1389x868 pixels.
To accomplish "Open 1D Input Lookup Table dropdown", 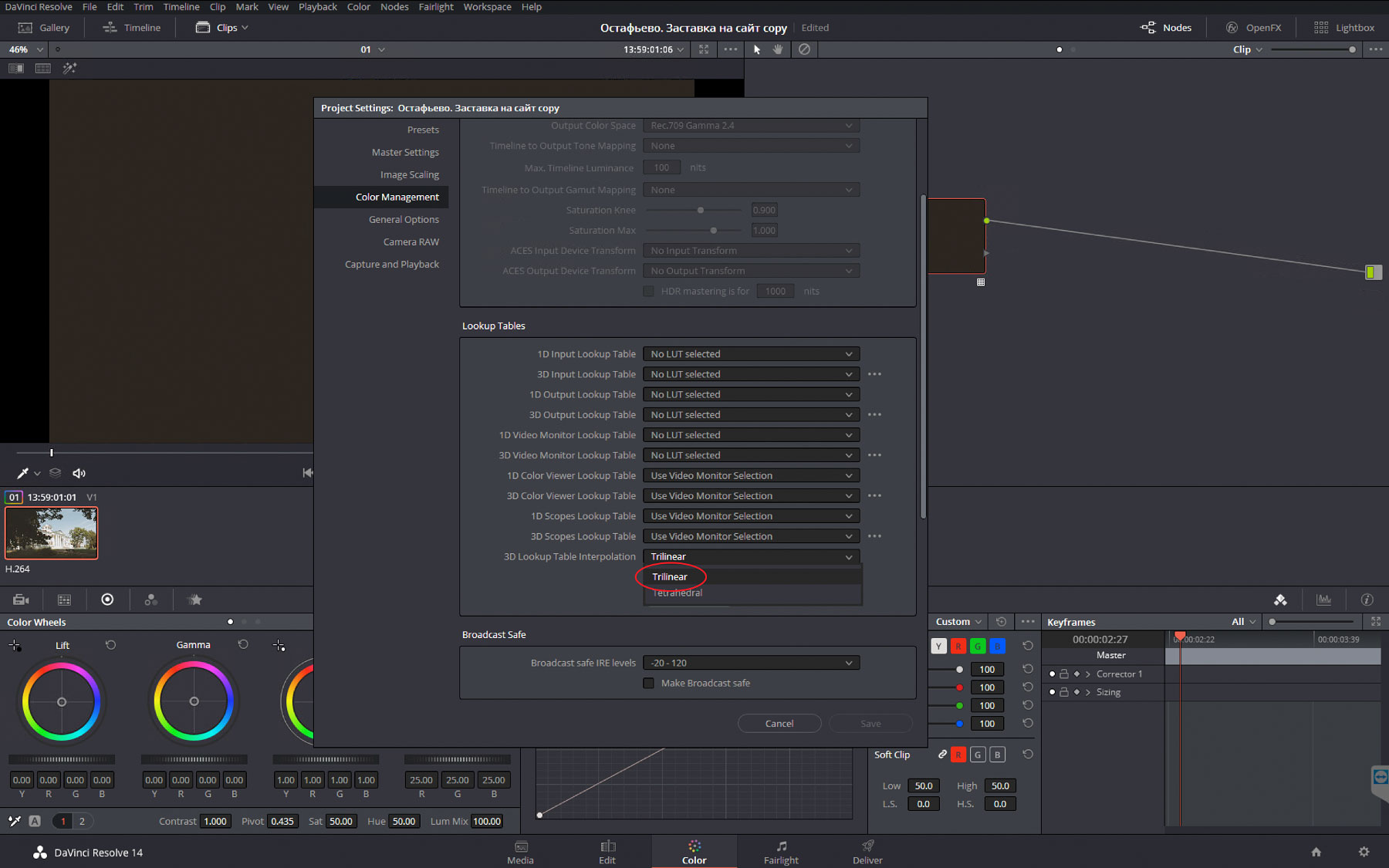I will 752,354.
